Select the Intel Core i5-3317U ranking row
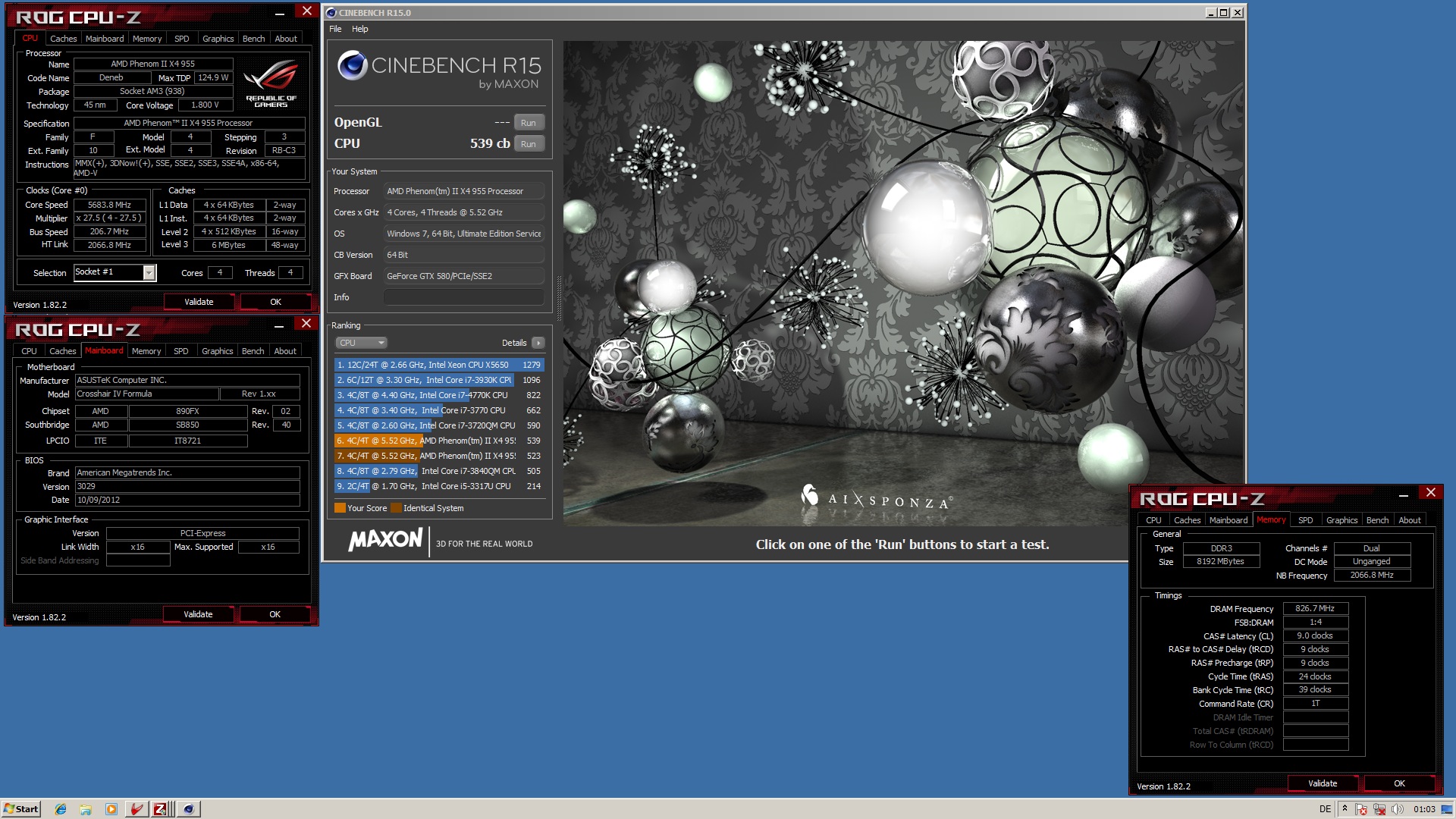 tap(439, 486)
